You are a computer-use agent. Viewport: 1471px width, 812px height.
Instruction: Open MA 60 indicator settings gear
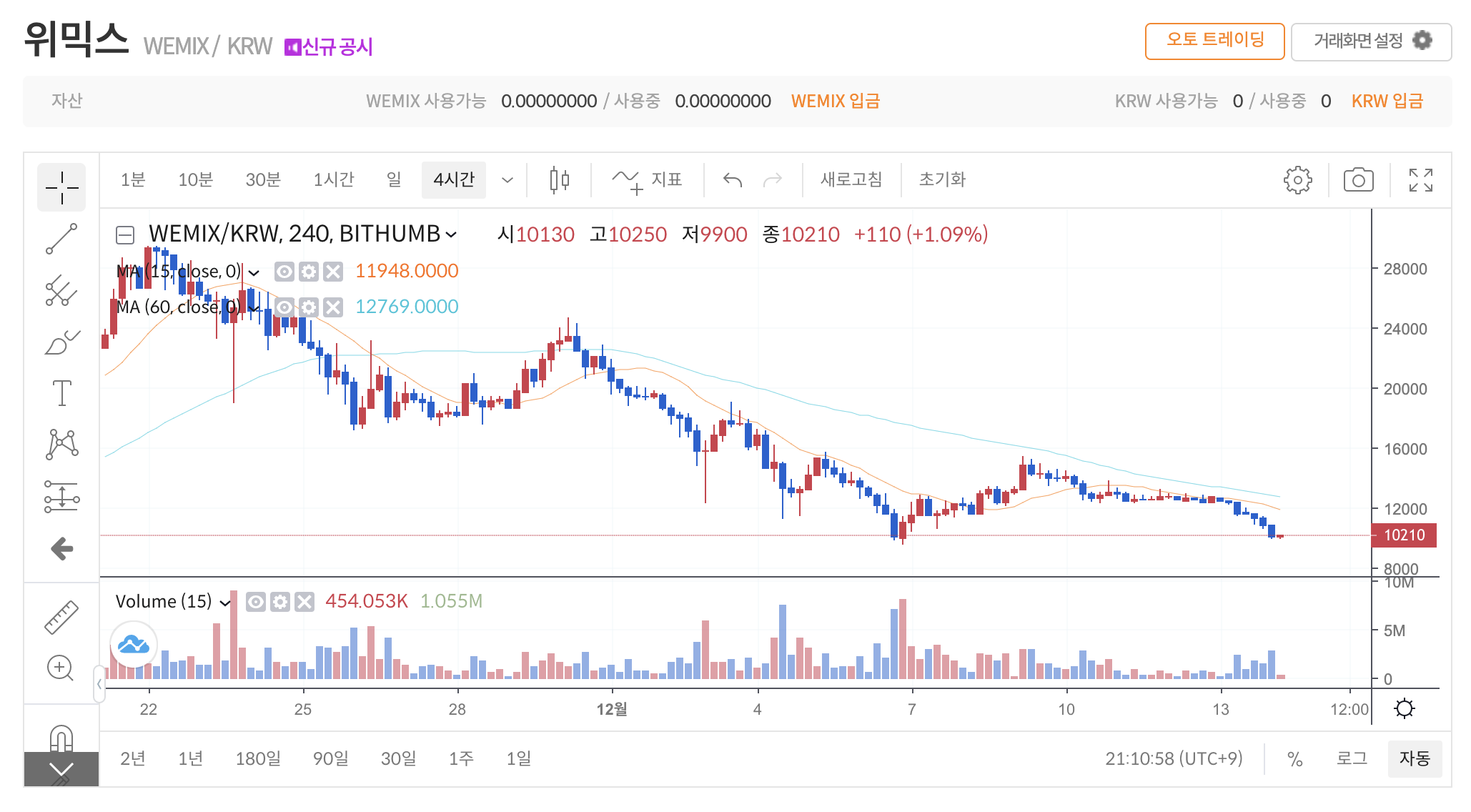coord(309,307)
